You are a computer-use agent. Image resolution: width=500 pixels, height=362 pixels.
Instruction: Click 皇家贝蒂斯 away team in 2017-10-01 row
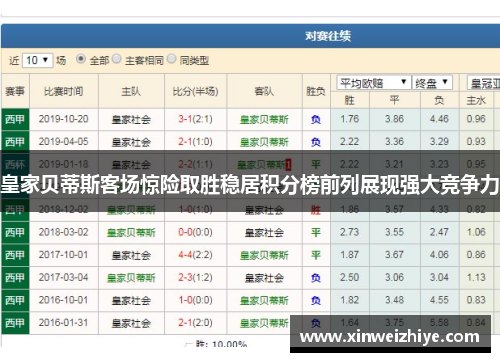(x=264, y=255)
